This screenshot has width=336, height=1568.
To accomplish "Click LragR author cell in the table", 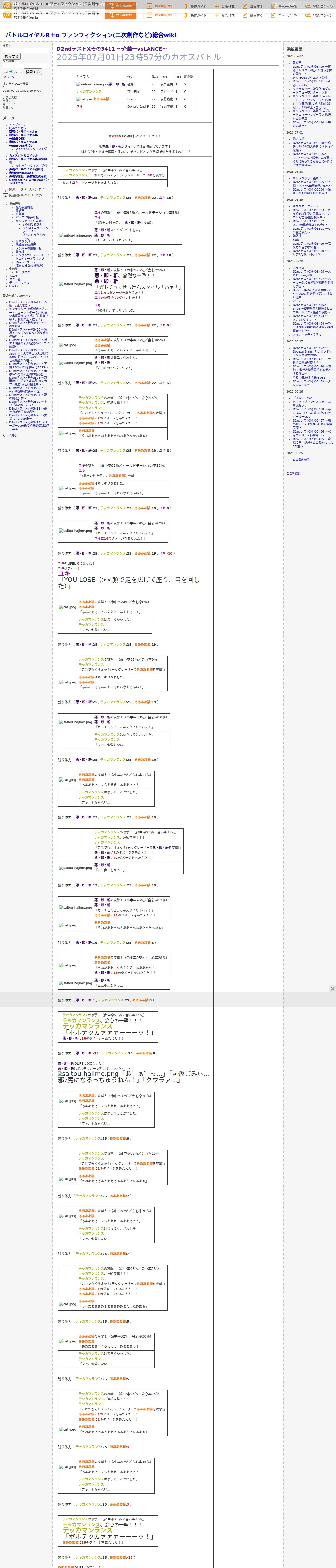I will 138,99.
